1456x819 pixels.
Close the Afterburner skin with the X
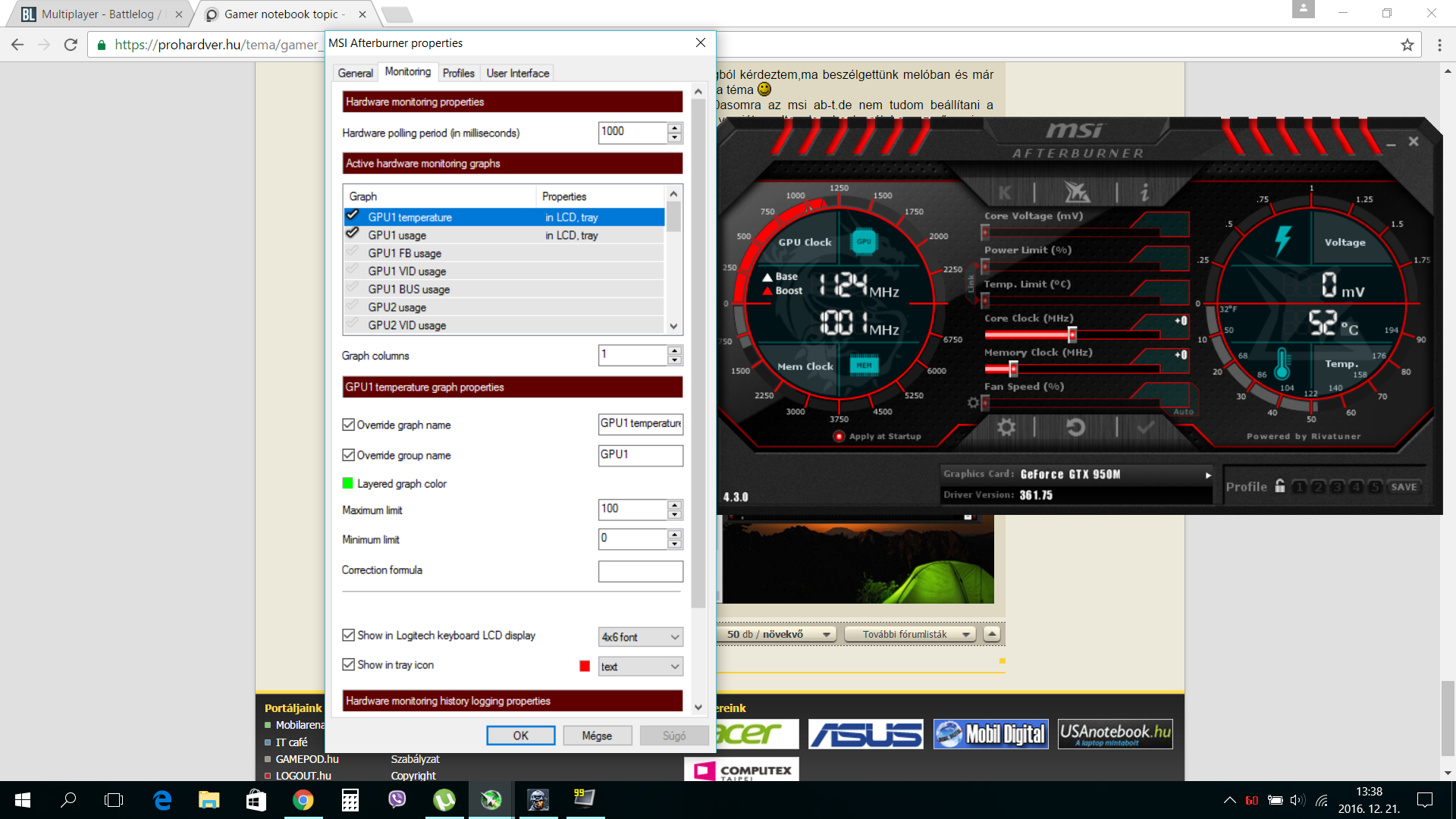(x=1414, y=141)
